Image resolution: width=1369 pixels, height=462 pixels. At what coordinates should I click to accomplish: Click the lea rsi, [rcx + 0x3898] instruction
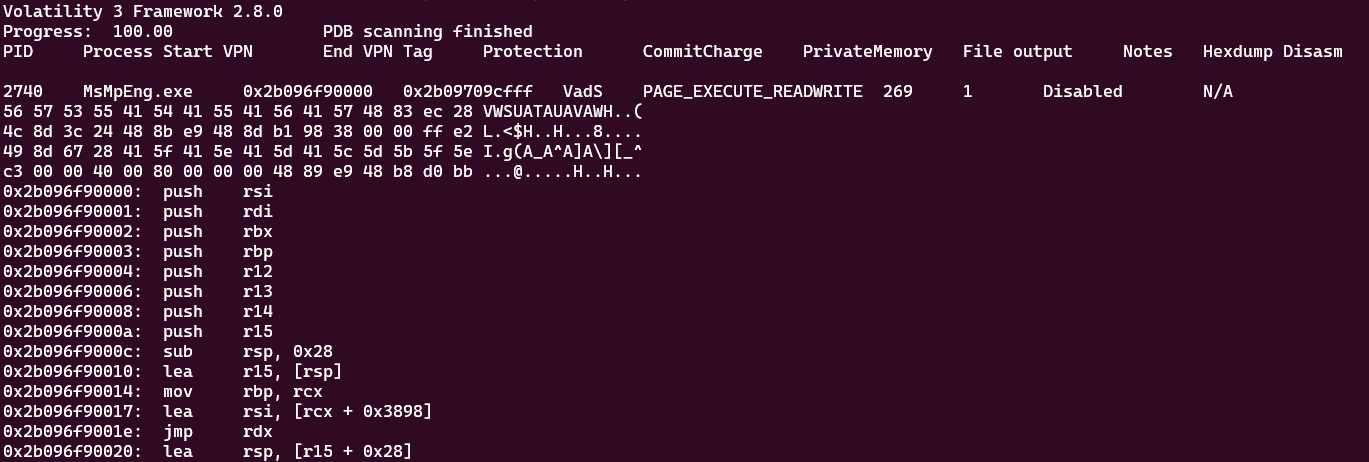tap(297, 412)
